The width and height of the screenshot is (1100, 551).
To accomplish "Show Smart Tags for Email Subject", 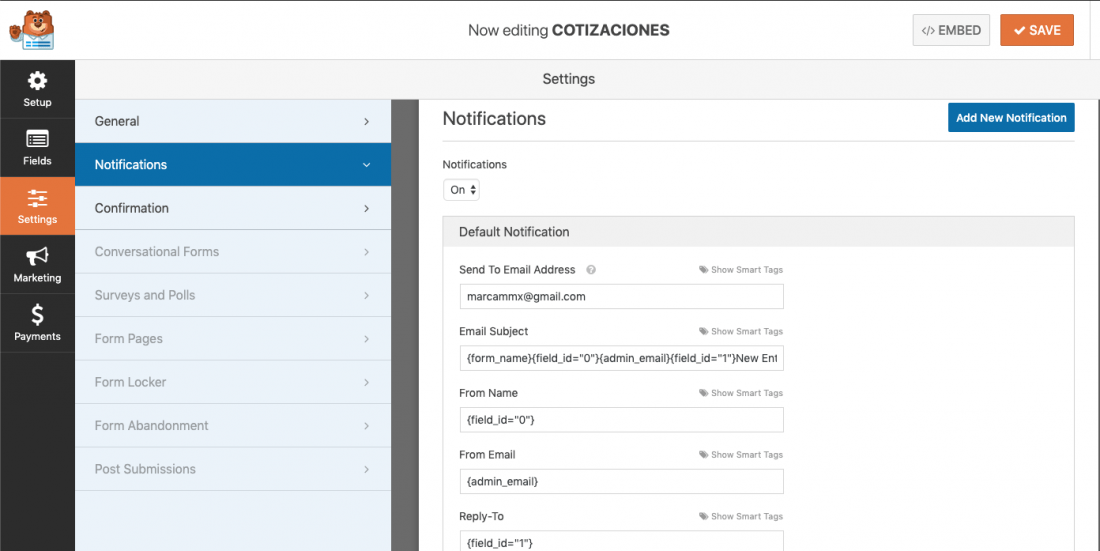I will 741,331.
